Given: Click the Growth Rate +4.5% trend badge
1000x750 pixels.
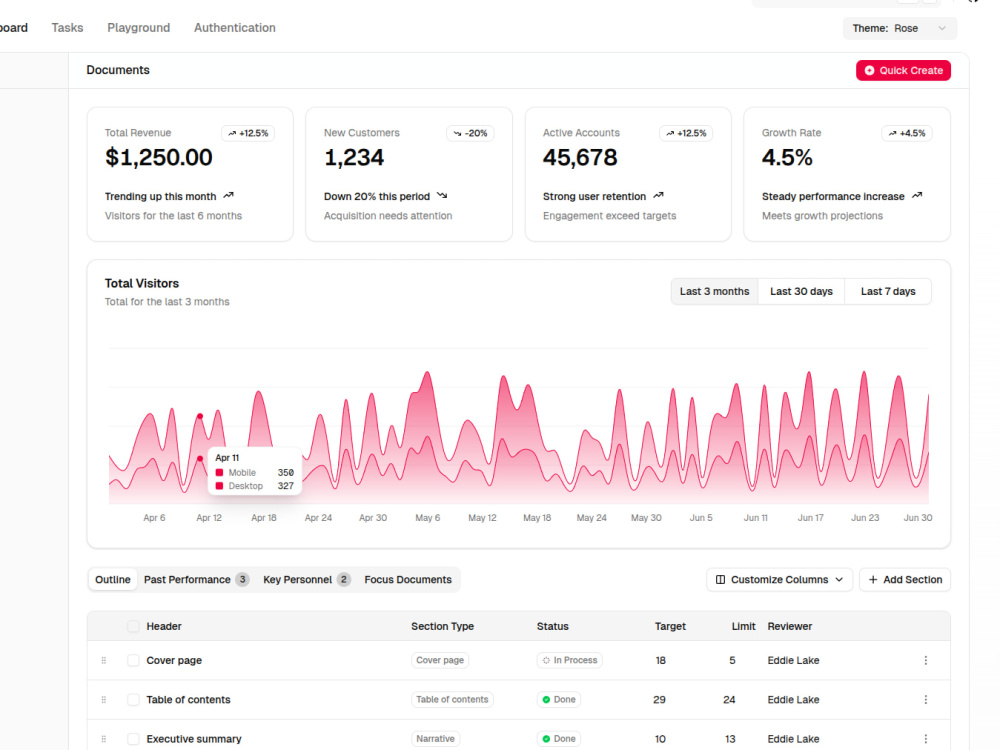Looking at the screenshot, I should pos(907,133).
